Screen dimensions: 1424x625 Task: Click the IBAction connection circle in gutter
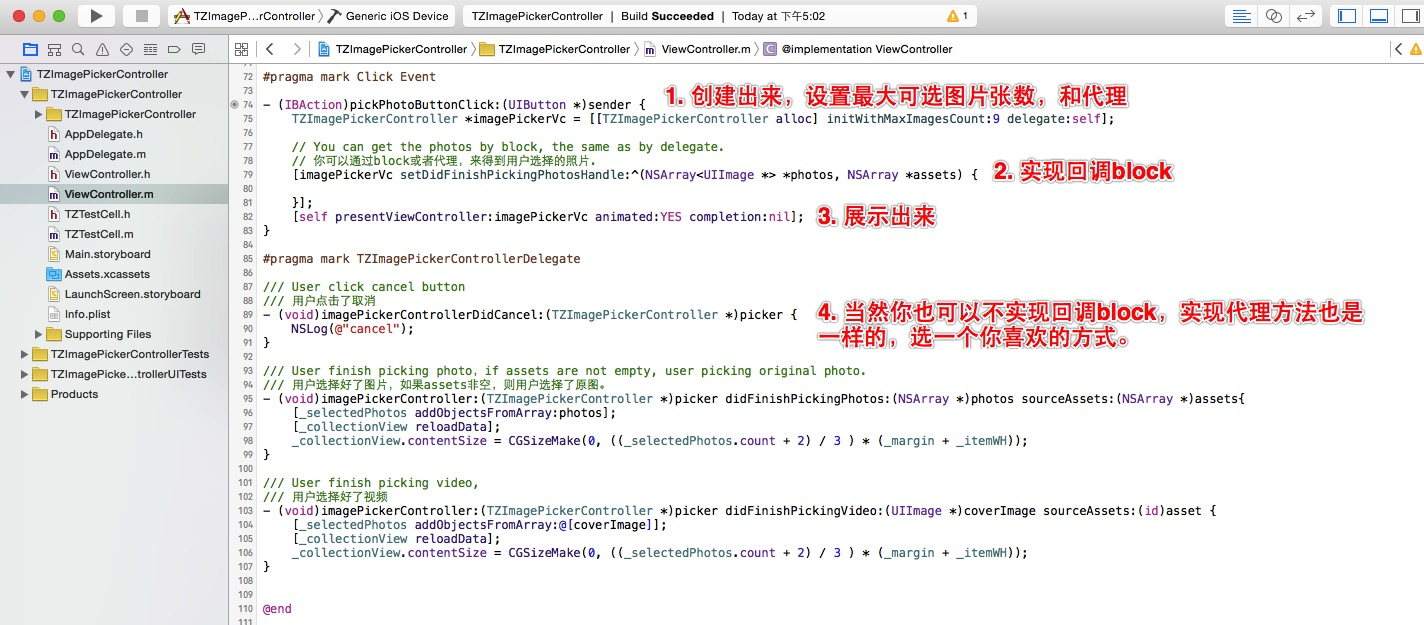coord(235,104)
